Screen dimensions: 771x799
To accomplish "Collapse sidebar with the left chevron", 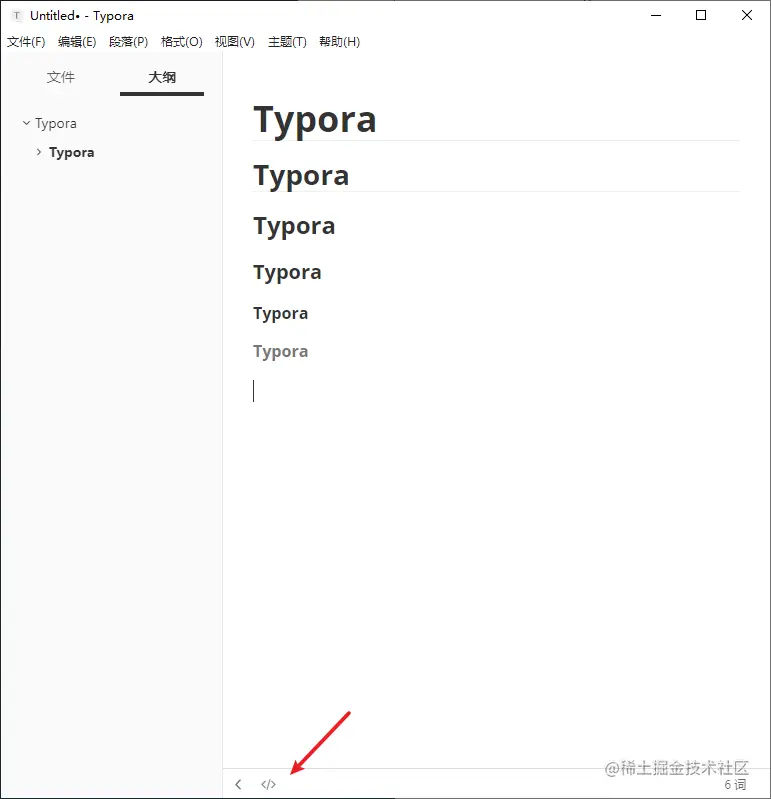I will [238, 784].
